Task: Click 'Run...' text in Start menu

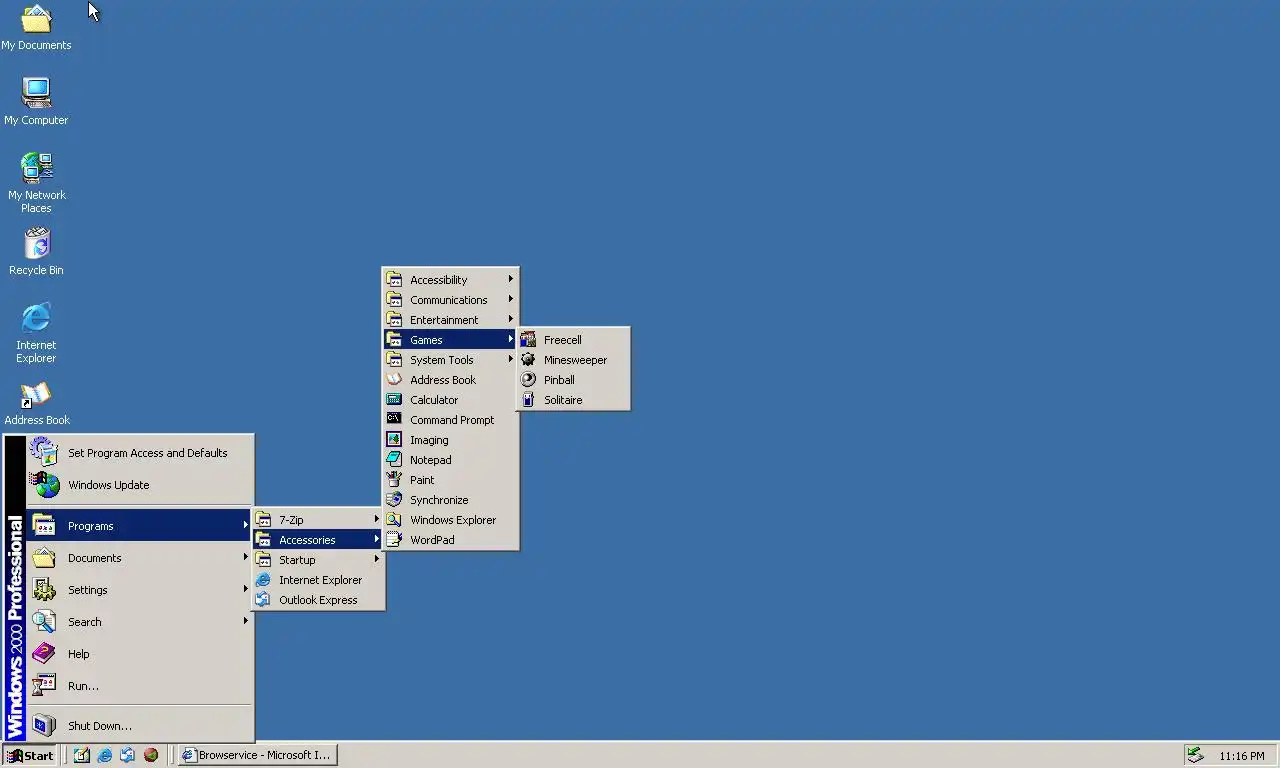Action: click(83, 686)
